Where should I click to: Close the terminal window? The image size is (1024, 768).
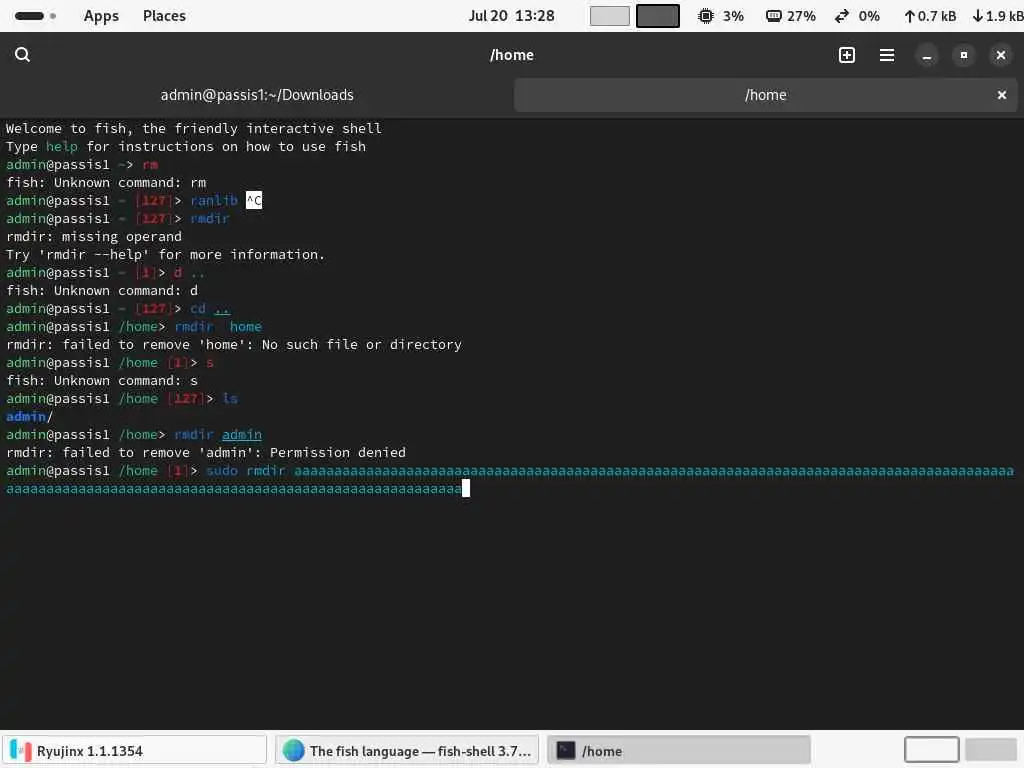1000,56
